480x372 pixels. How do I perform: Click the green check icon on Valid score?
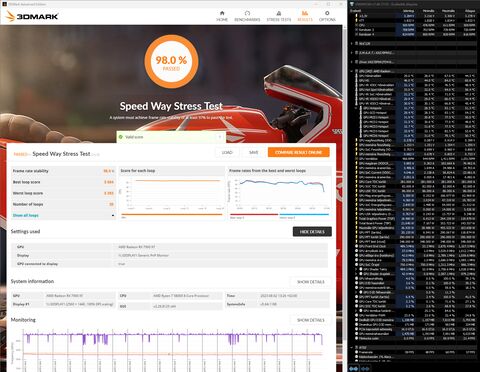tap(121, 137)
